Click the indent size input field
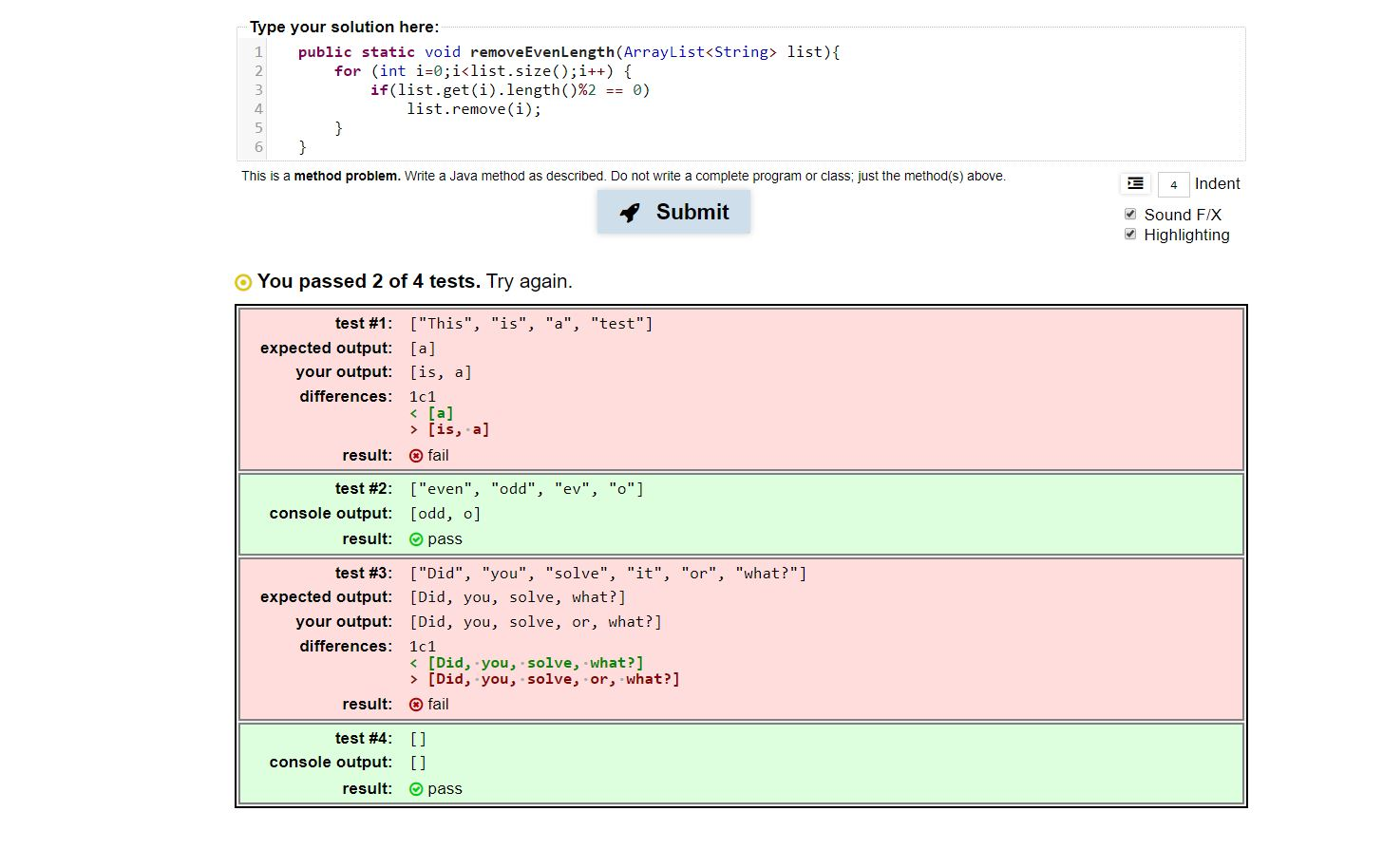 tap(1173, 184)
